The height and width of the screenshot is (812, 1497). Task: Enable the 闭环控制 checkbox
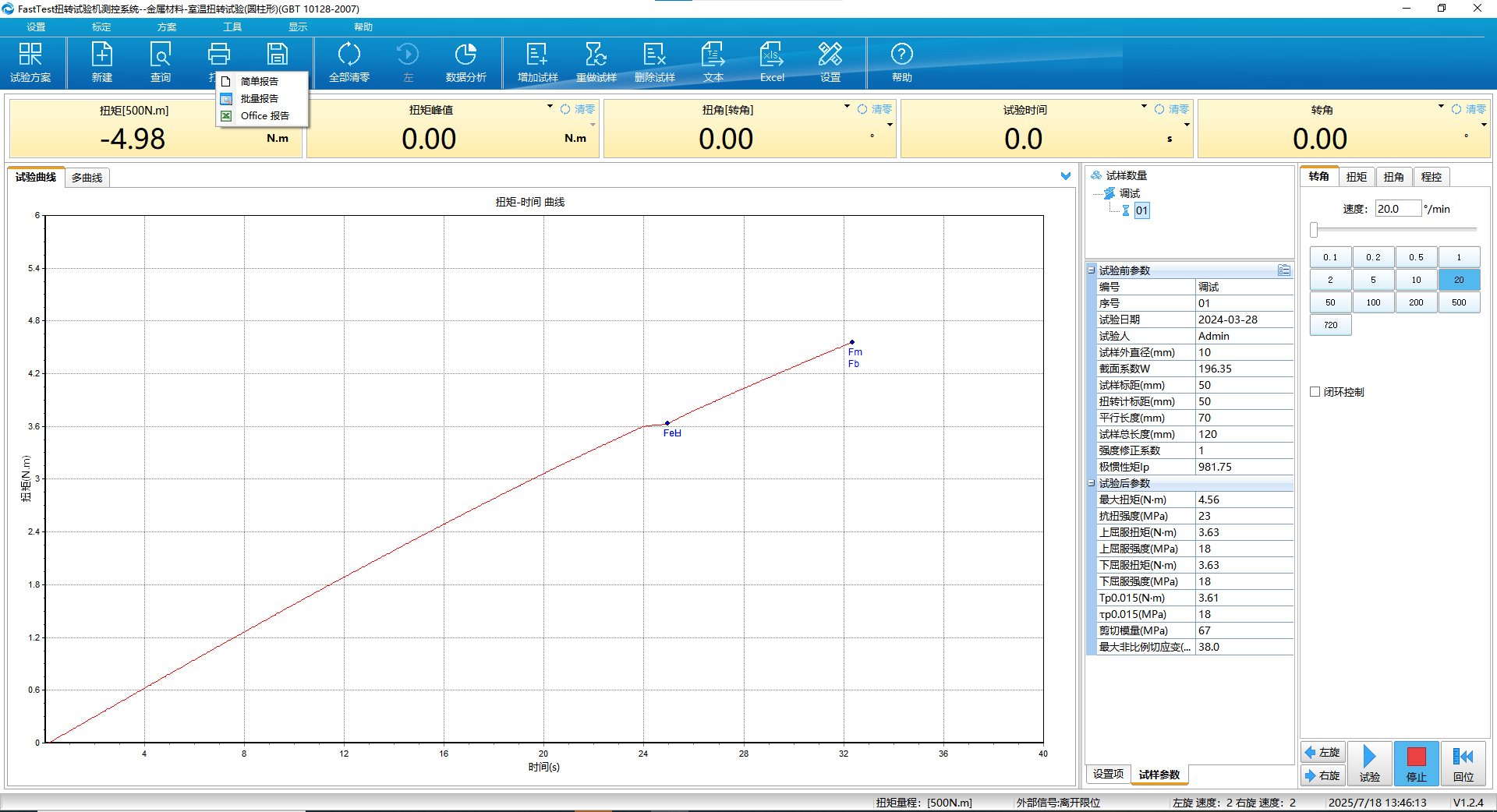point(1315,392)
